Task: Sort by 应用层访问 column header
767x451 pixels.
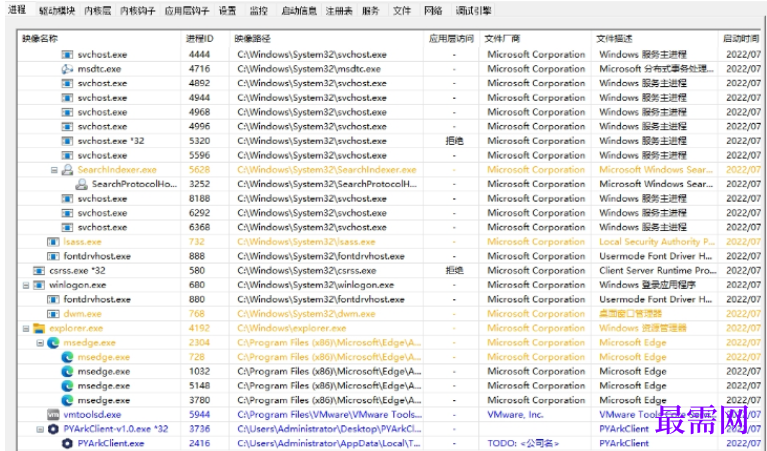Action: [x=451, y=39]
